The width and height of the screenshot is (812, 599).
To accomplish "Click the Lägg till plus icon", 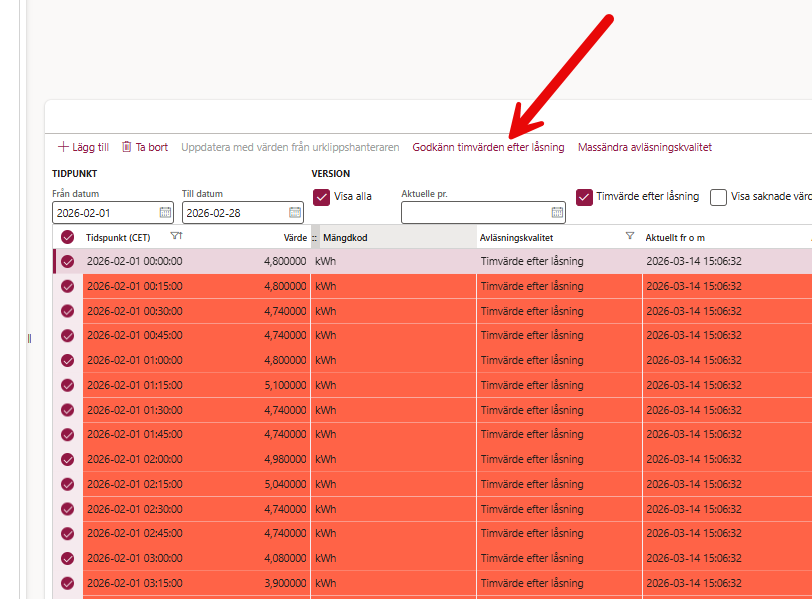I will click(63, 147).
